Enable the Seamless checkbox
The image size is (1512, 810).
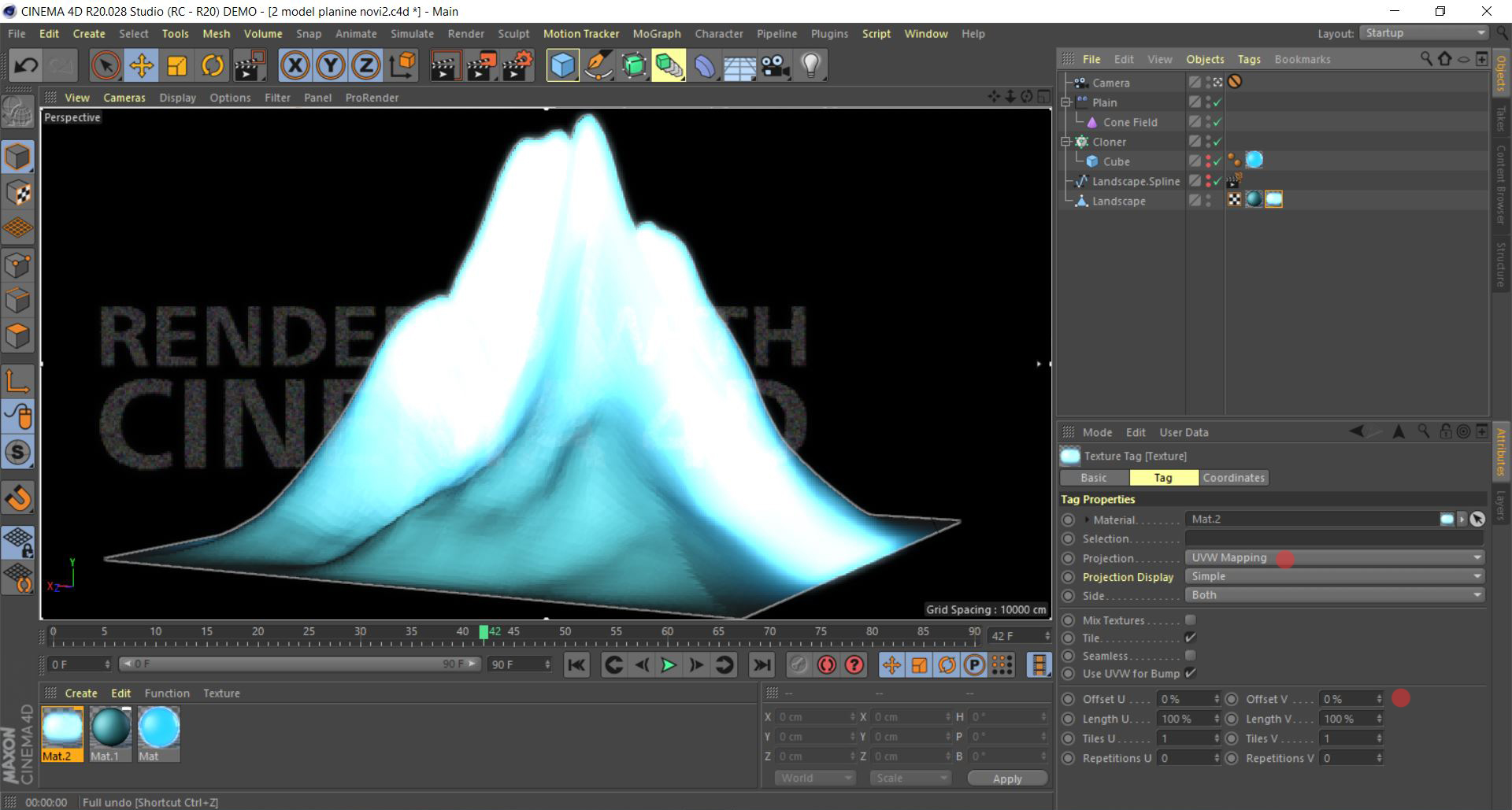1190,656
